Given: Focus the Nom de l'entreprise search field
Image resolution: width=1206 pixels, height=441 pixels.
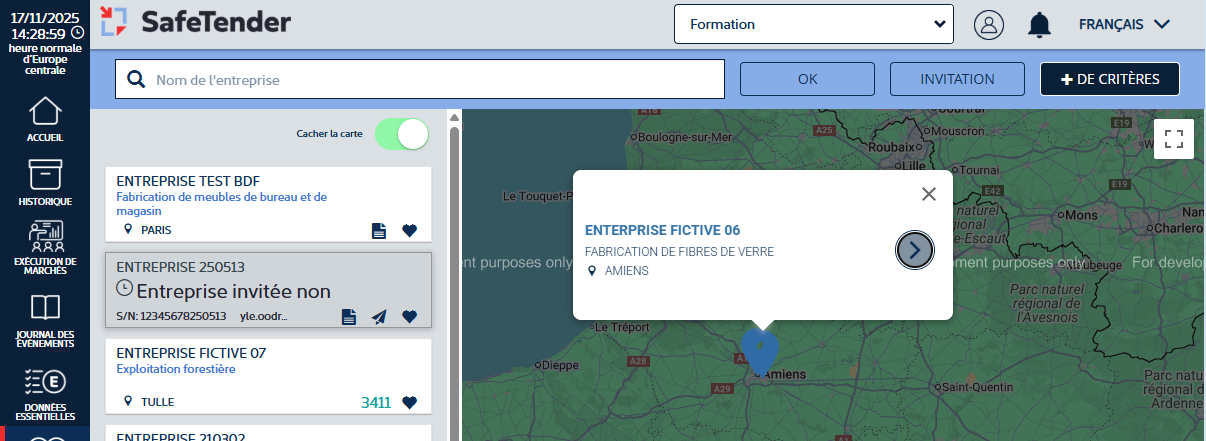Looking at the screenshot, I should (x=420, y=80).
